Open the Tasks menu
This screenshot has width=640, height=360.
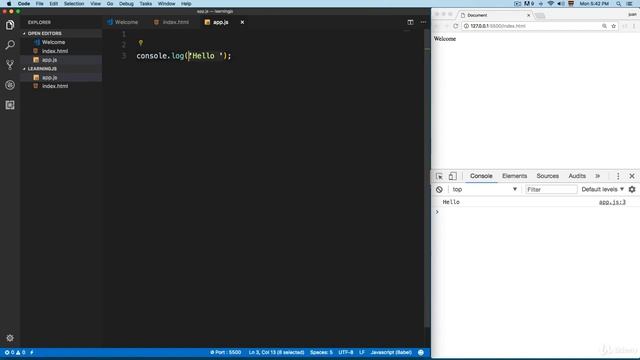(x=145, y=4)
